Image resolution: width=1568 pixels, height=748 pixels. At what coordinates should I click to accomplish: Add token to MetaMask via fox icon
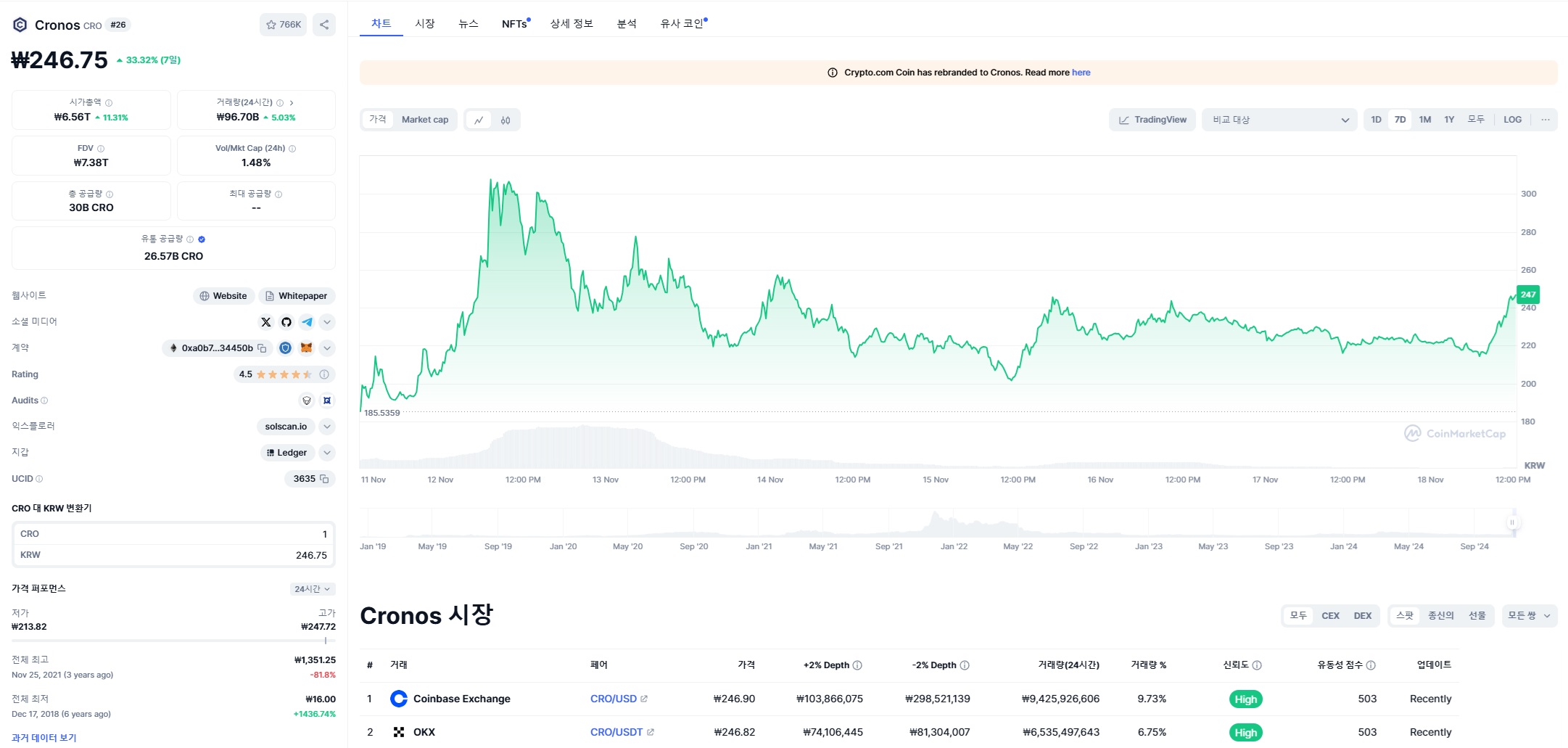[x=306, y=348]
